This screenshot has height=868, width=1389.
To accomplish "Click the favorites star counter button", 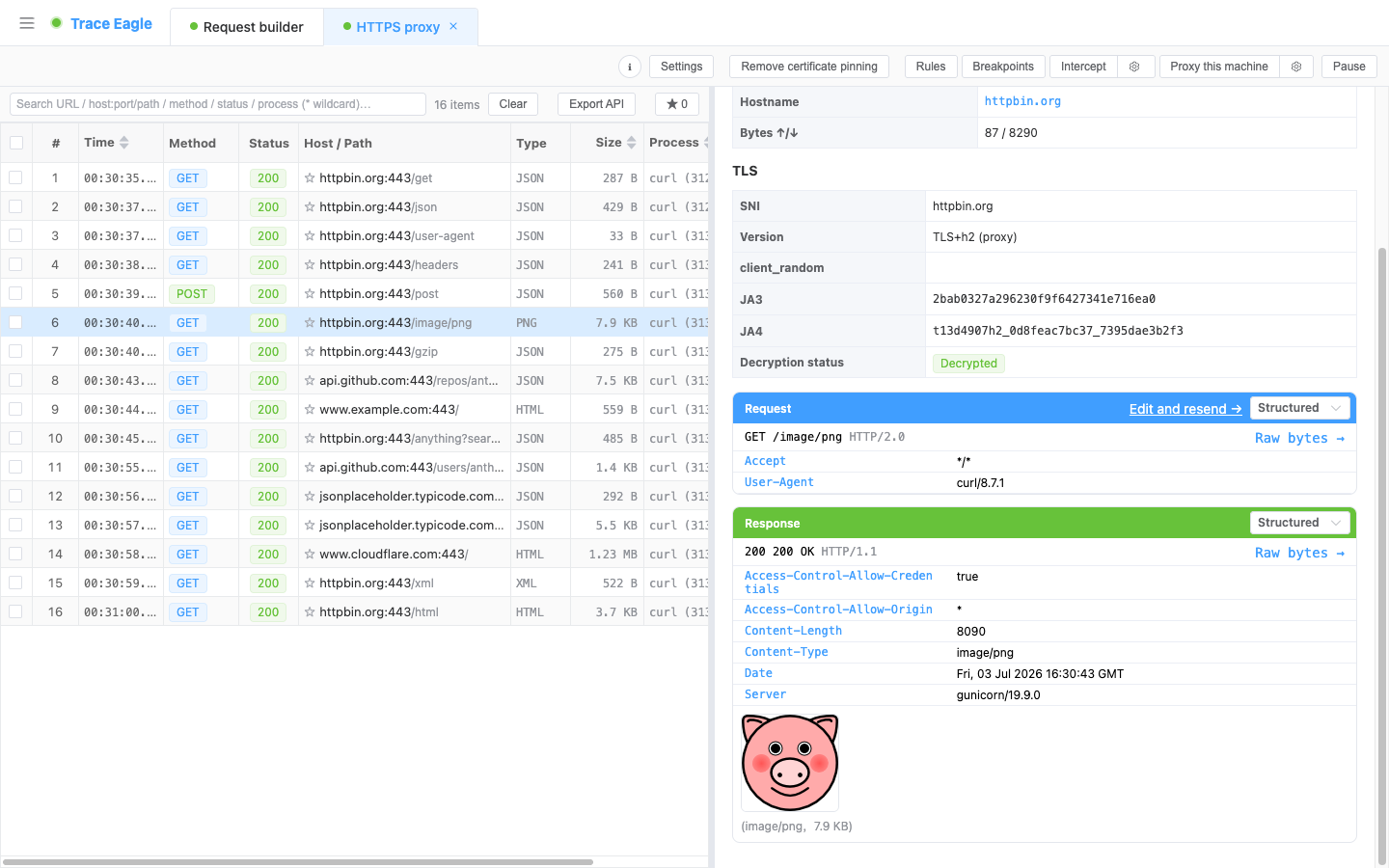I will pos(677,104).
